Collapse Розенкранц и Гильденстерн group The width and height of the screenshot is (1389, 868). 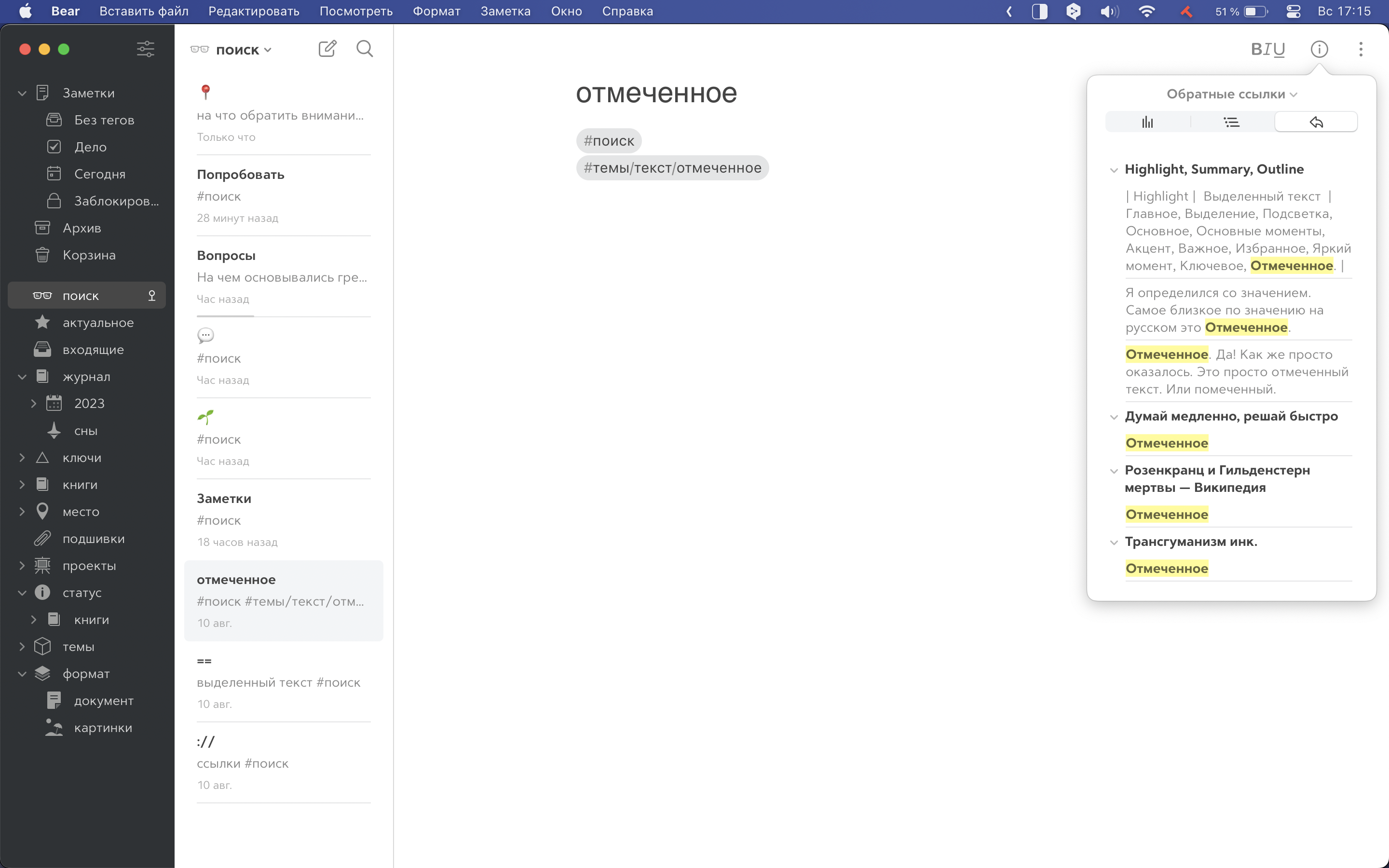[x=1114, y=471]
